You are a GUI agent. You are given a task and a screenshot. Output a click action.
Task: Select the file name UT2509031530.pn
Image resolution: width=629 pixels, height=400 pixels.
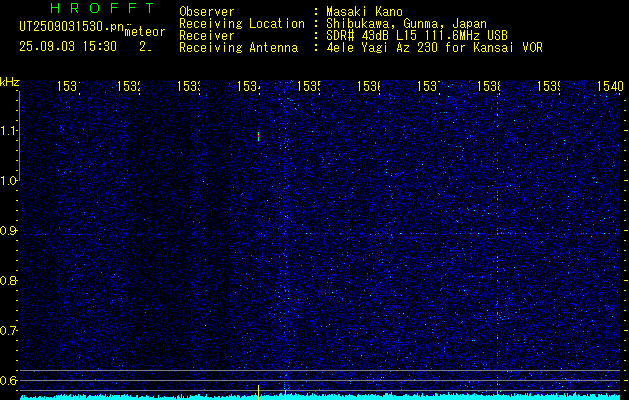coord(71,27)
